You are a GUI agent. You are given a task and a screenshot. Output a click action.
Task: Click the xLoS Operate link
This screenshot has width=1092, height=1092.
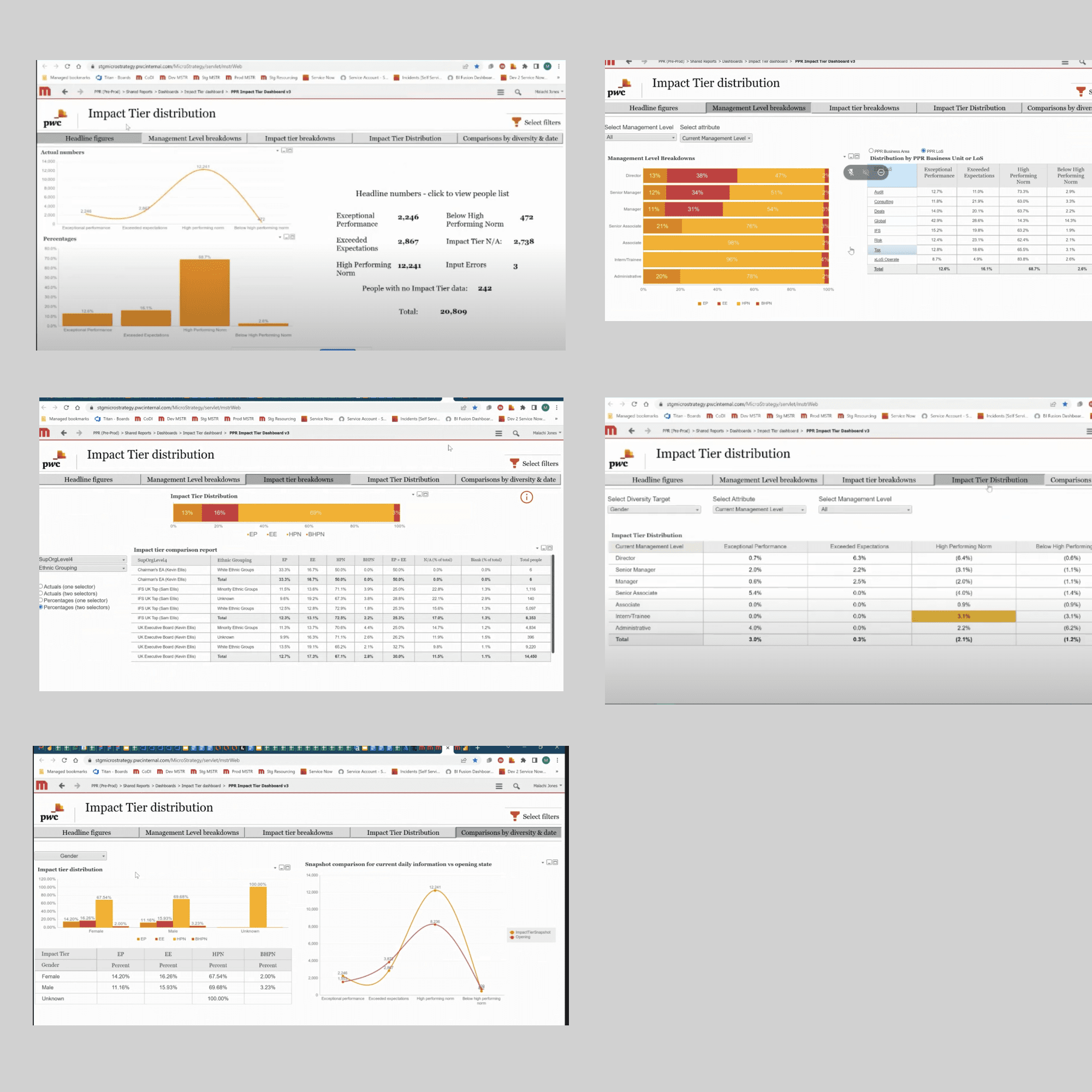coord(886,259)
